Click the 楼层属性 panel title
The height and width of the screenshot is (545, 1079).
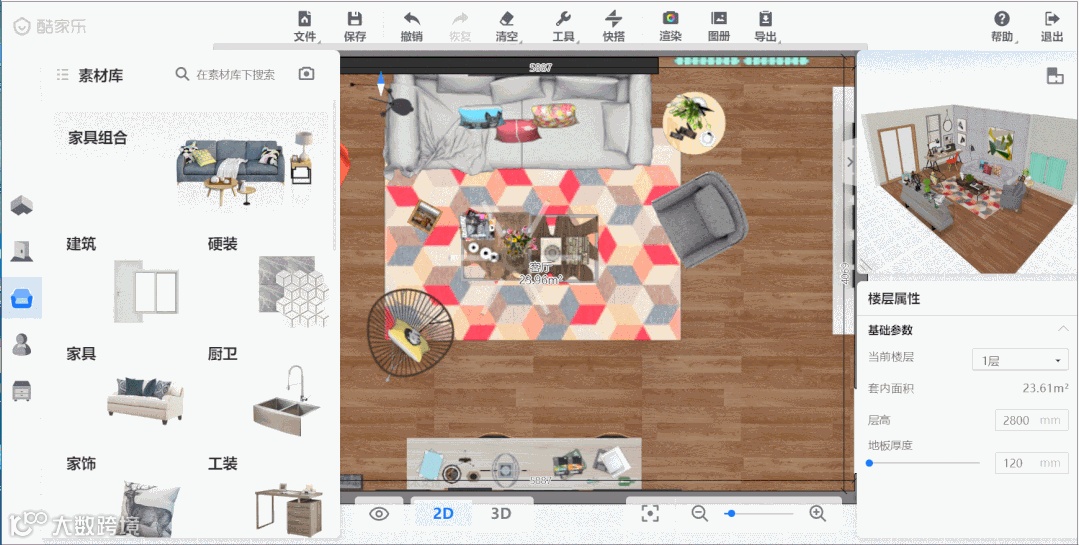click(x=893, y=299)
